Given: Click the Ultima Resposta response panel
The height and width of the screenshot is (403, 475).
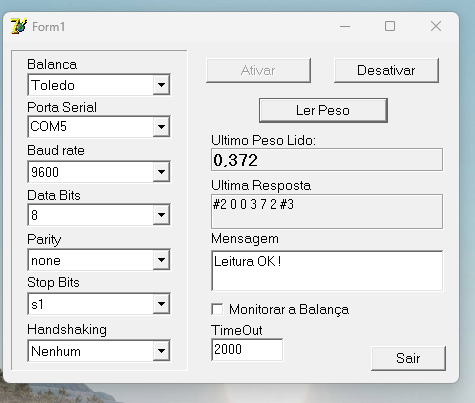Looking at the screenshot, I should pos(327,211).
